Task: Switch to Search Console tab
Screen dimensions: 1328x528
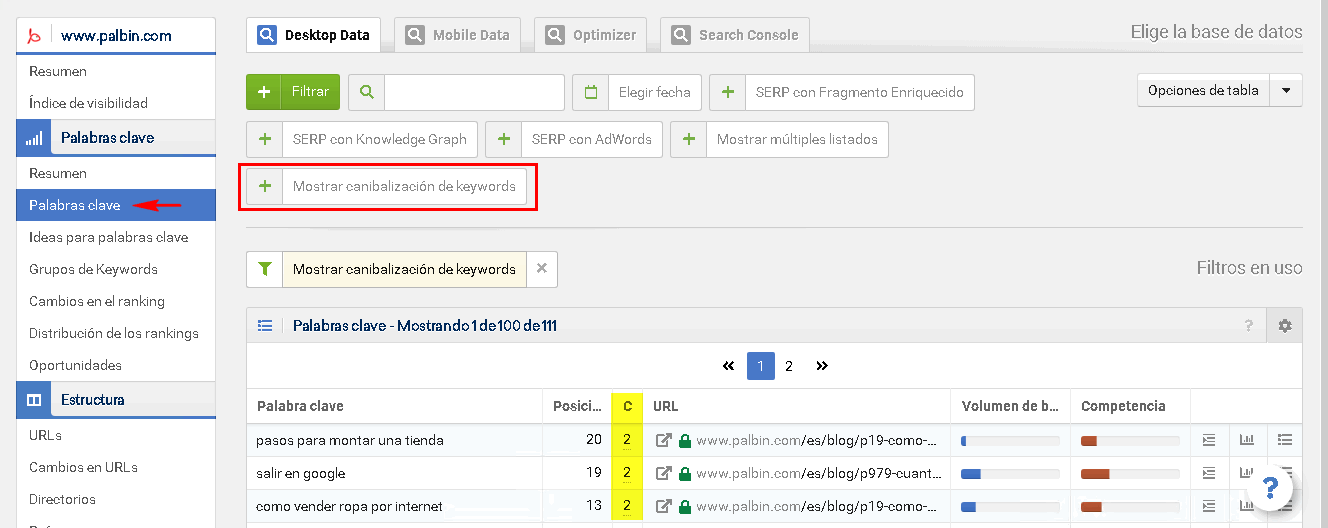Action: point(735,35)
